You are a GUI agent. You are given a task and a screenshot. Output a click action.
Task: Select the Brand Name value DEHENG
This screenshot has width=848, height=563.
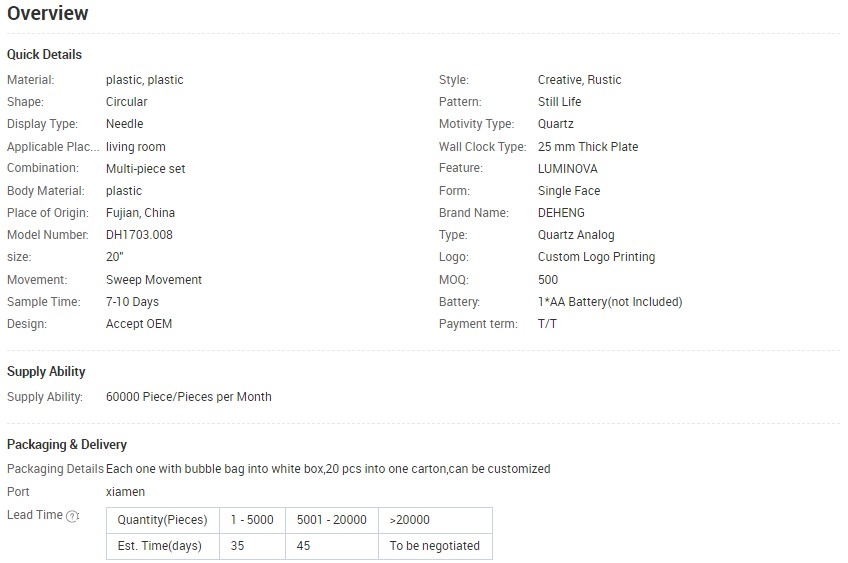pyautogui.click(x=561, y=213)
